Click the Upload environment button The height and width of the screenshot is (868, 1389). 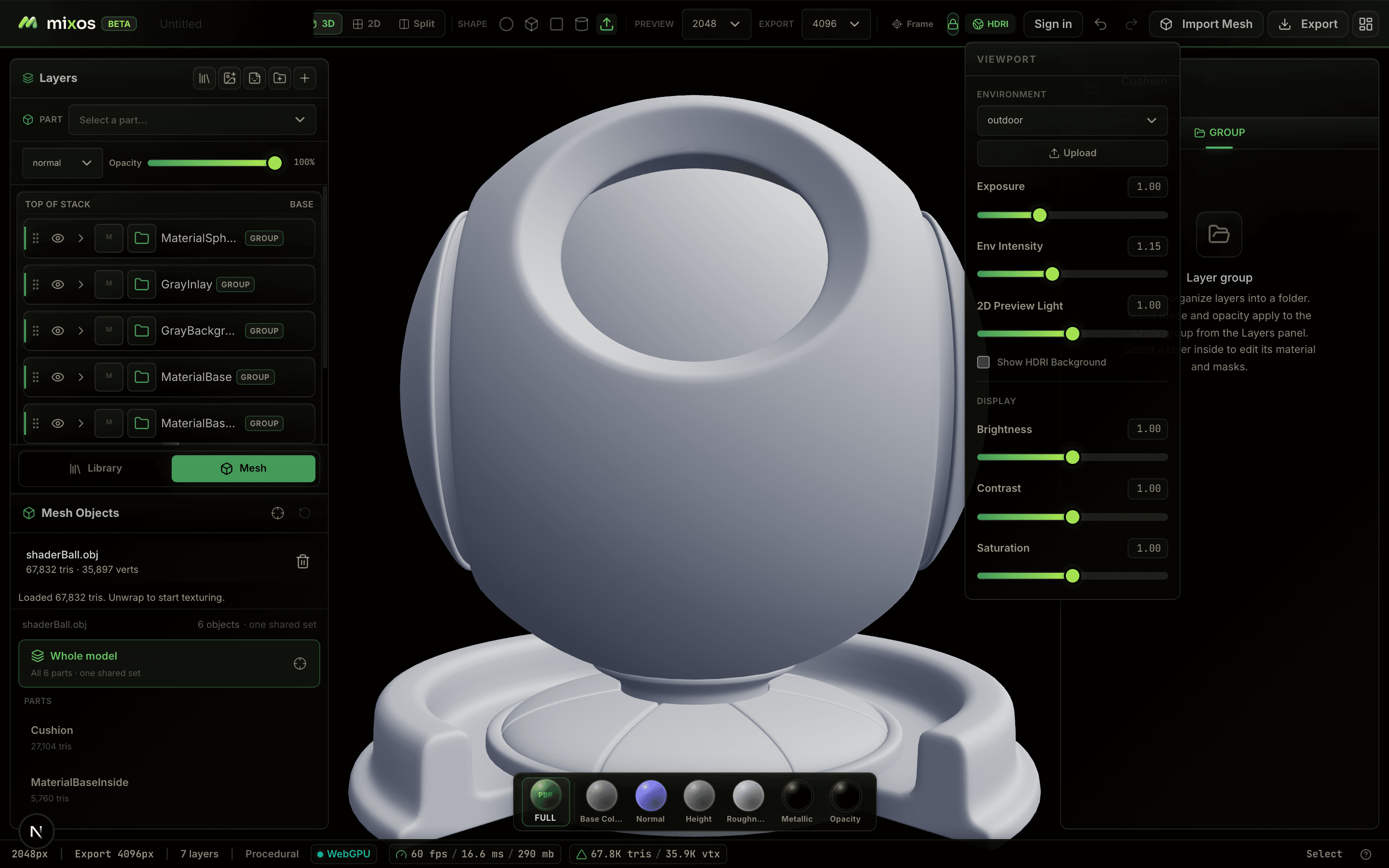(1072, 153)
